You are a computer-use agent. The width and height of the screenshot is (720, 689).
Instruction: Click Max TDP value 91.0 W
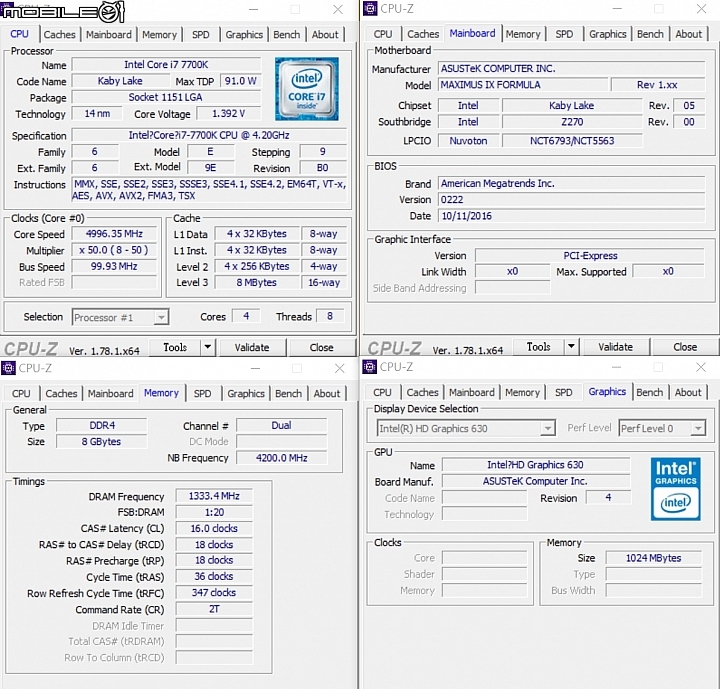pyautogui.click(x=241, y=81)
